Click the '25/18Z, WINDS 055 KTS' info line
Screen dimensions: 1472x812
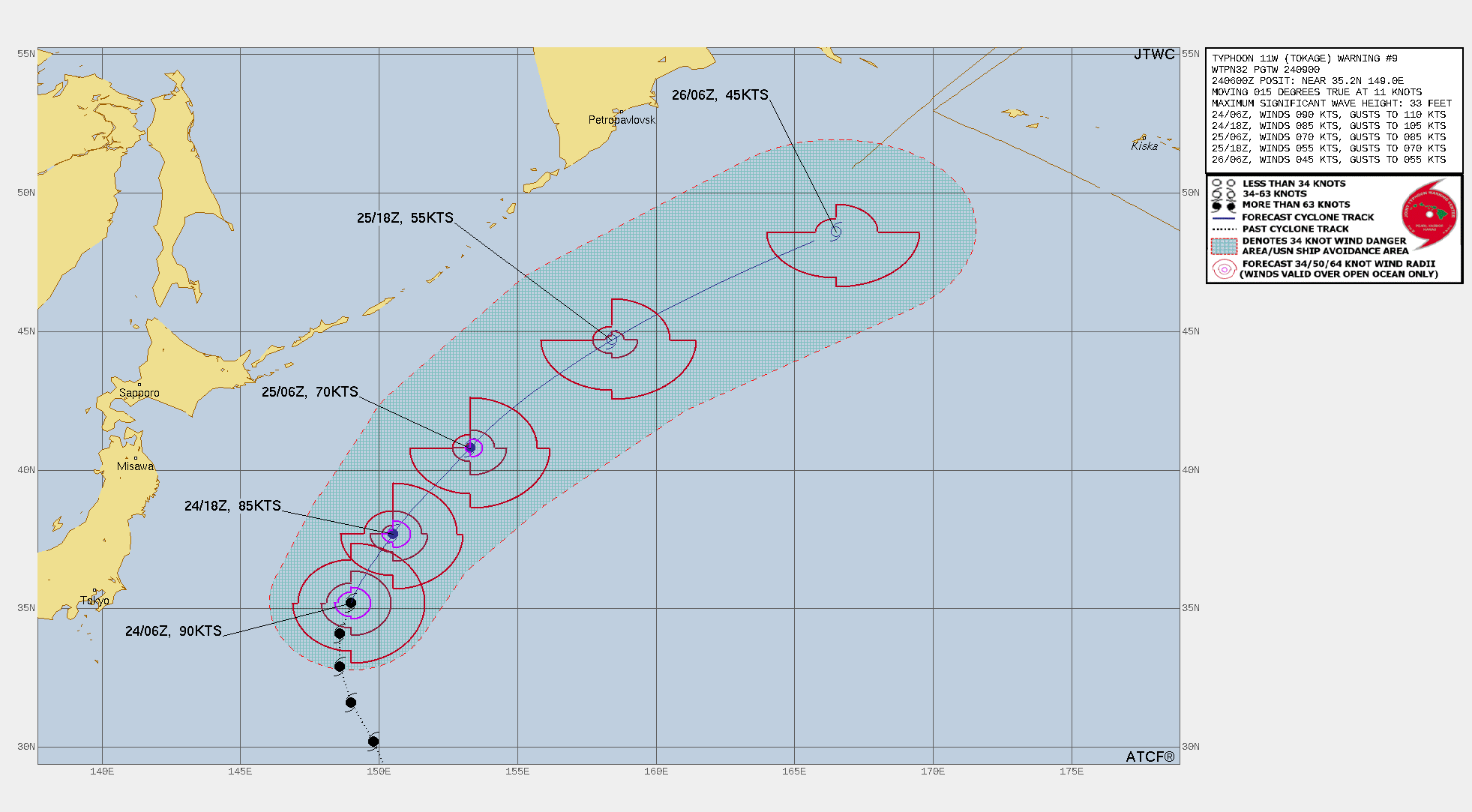pos(1328,148)
